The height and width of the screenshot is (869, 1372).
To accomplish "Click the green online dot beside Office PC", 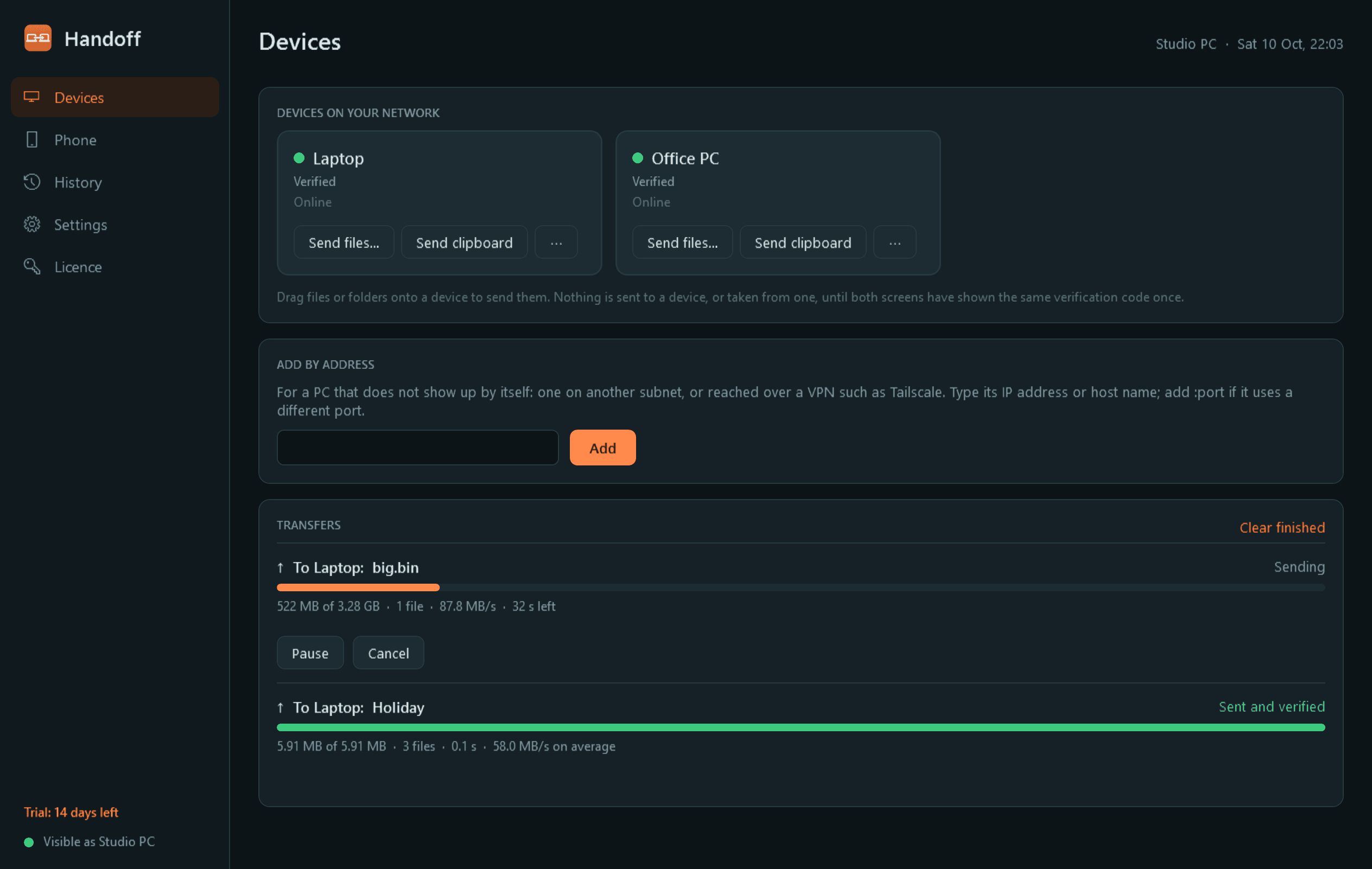I will tap(638, 158).
